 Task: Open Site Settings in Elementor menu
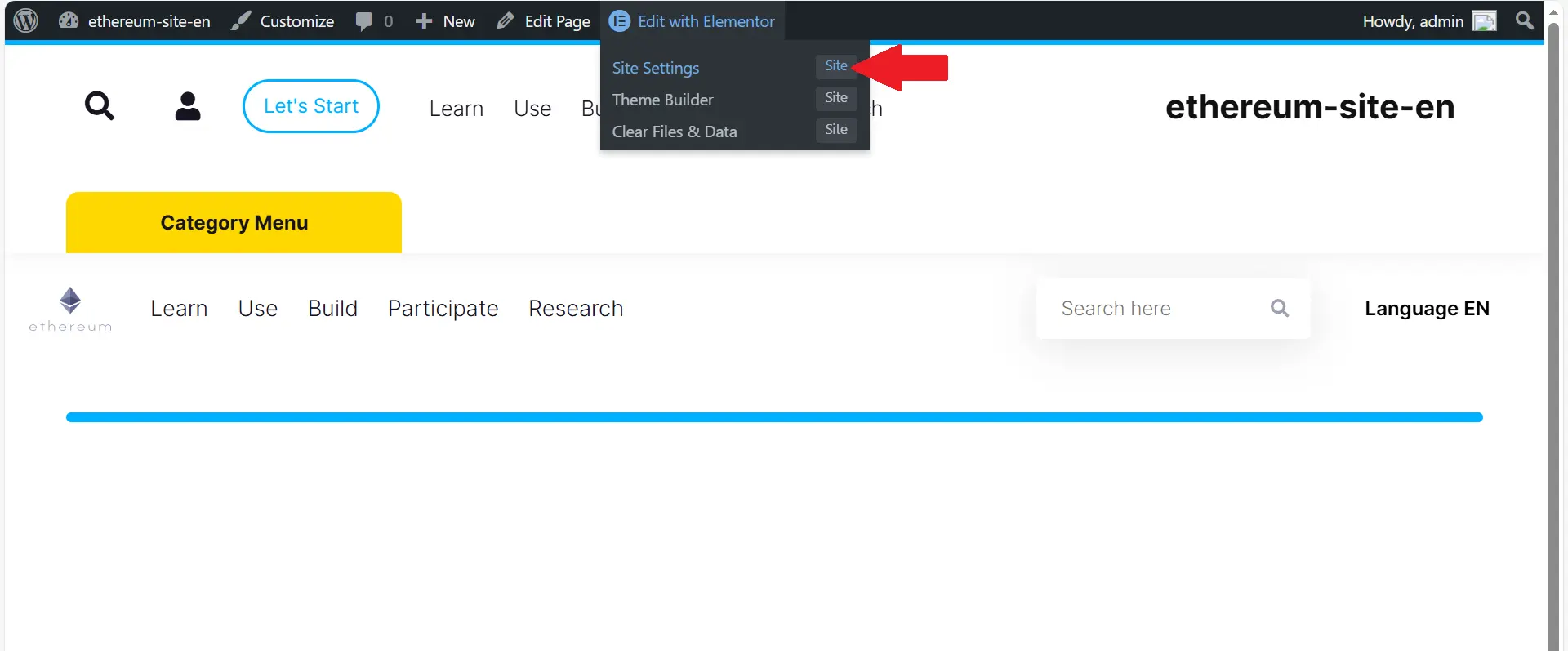point(656,68)
